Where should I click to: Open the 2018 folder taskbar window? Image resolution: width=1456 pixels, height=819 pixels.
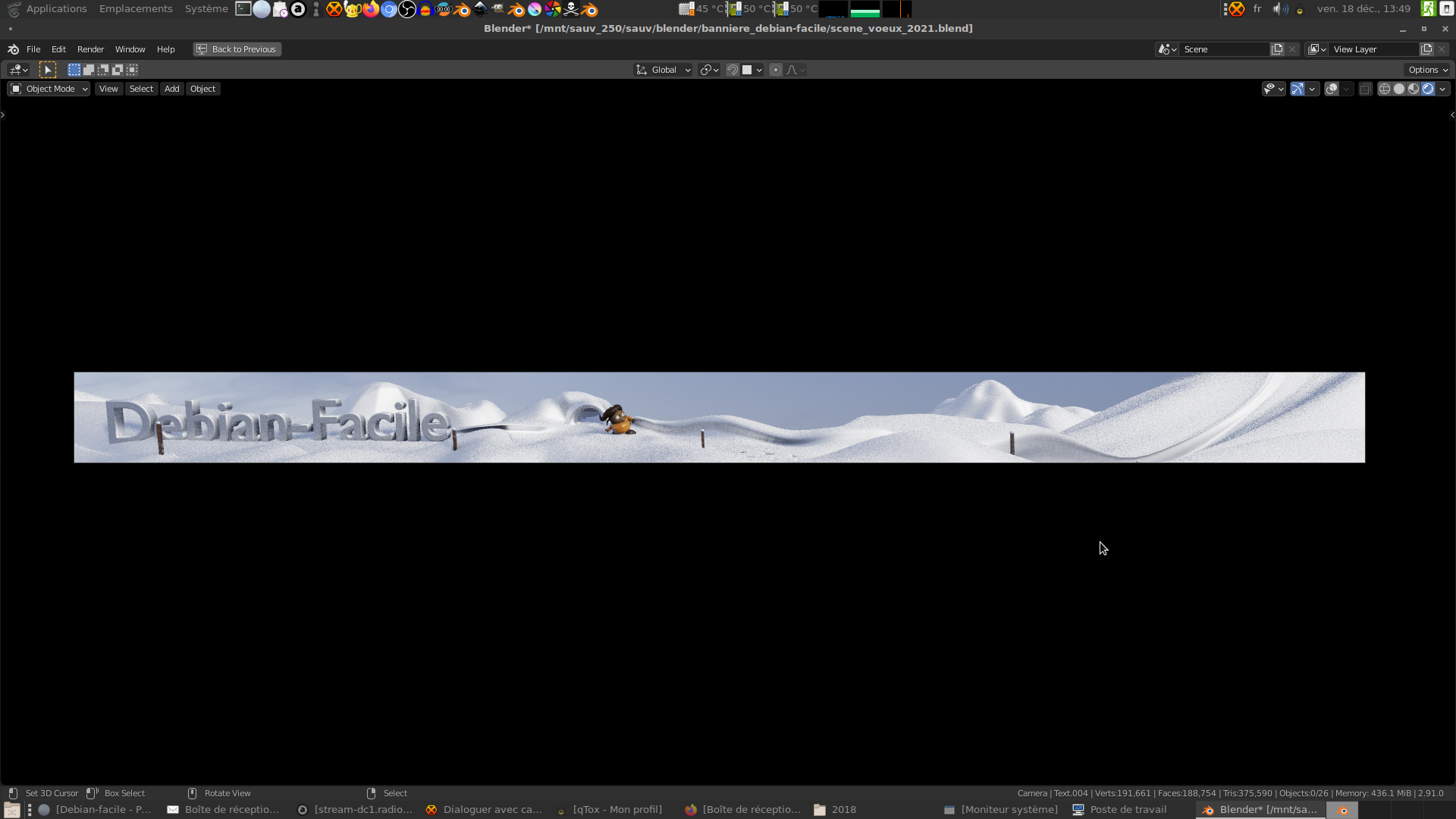pos(835,810)
